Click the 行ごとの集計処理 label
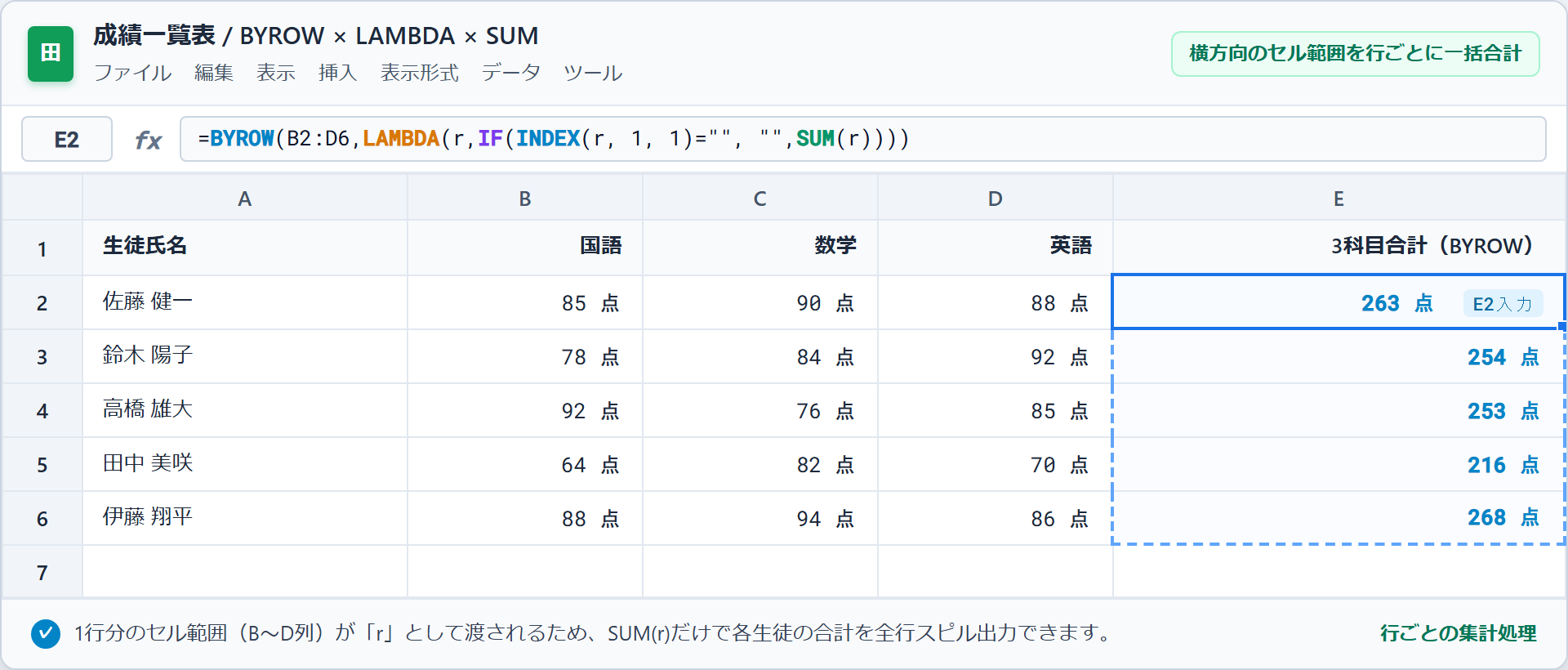This screenshot has height=670, width=1568. point(1459,633)
